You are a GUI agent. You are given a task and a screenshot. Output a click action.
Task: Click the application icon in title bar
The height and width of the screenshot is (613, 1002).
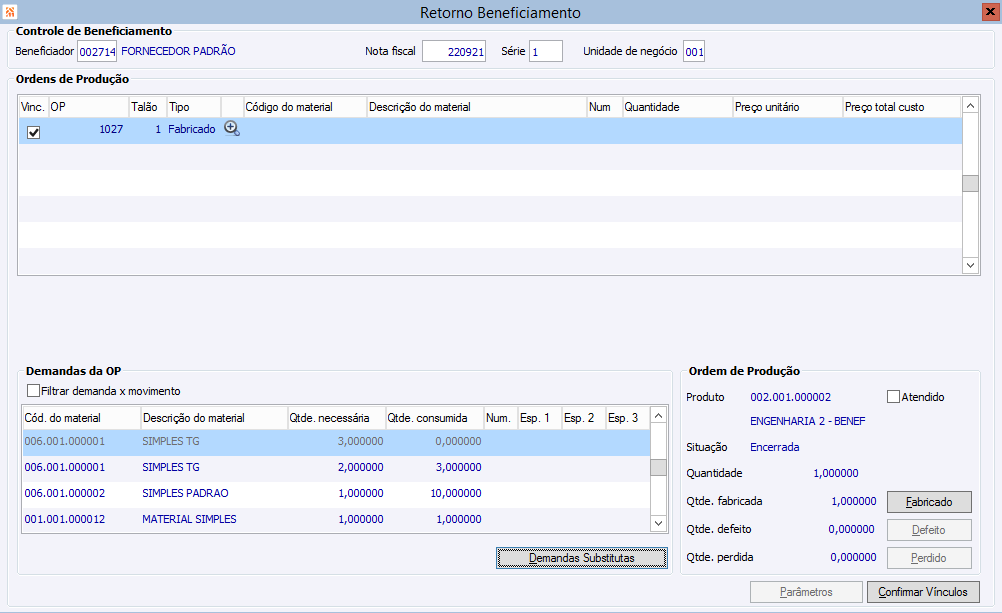click(11, 12)
